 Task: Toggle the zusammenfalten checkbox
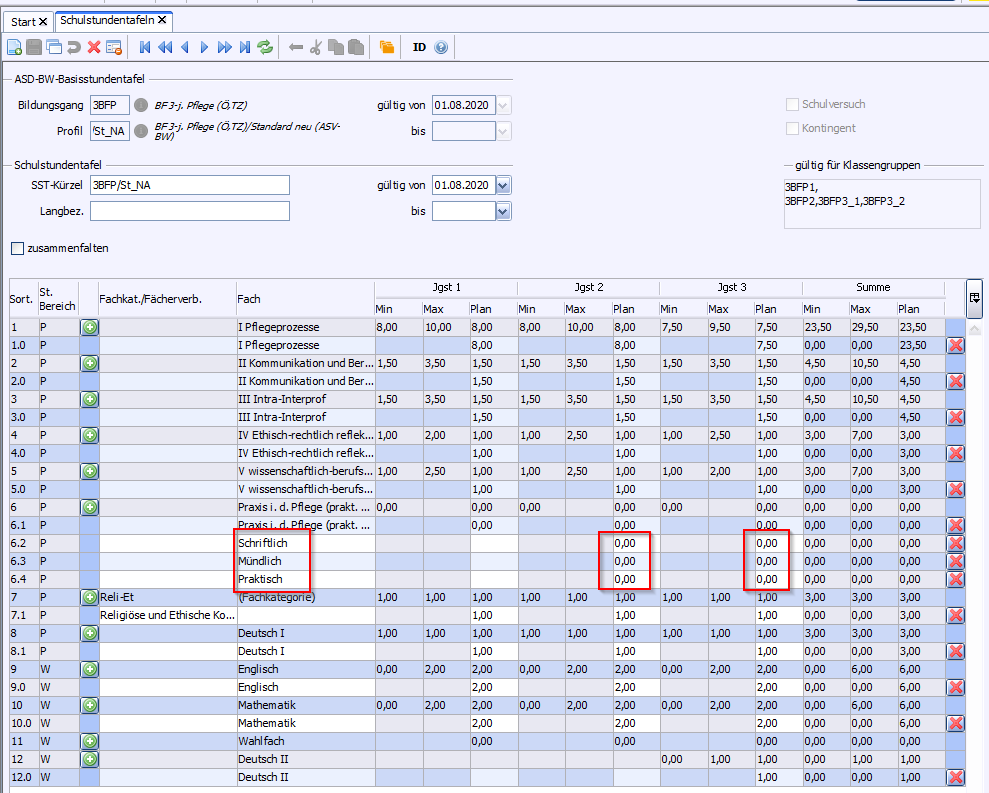pyautogui.click(x=17, y=248)
